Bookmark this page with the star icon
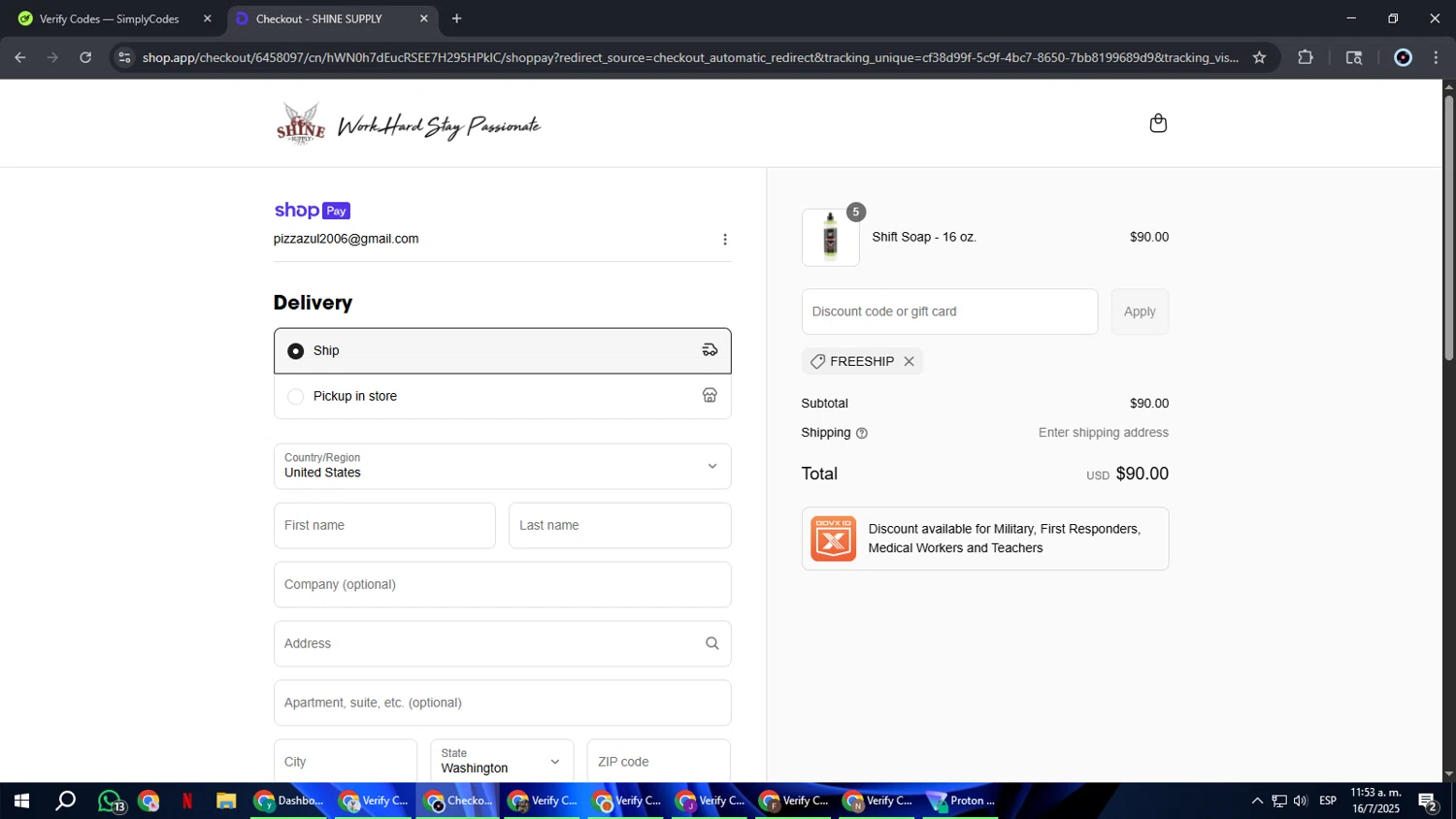1456x819 pixels. [1259, 57]
